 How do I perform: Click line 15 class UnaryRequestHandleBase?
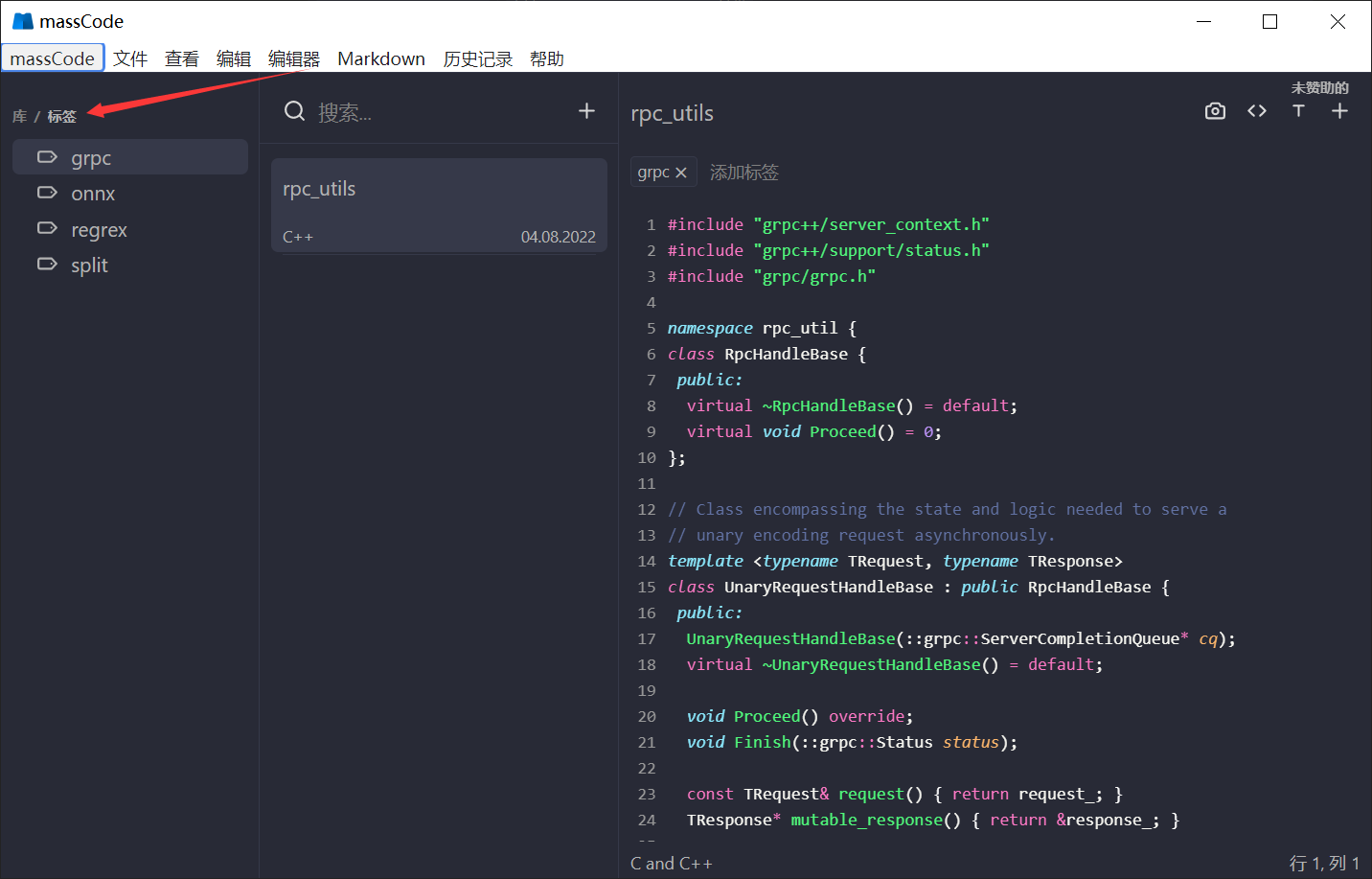pos(919,587)
